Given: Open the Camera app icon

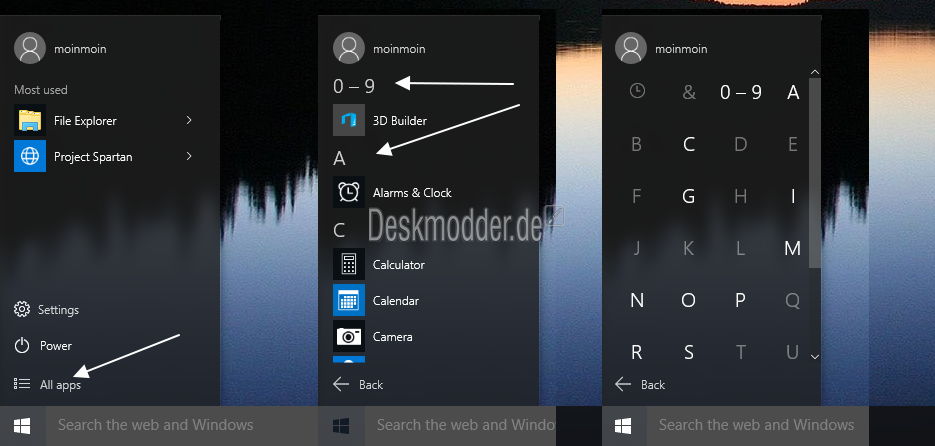Looking at the screenshot, I should tap(349, 336).
